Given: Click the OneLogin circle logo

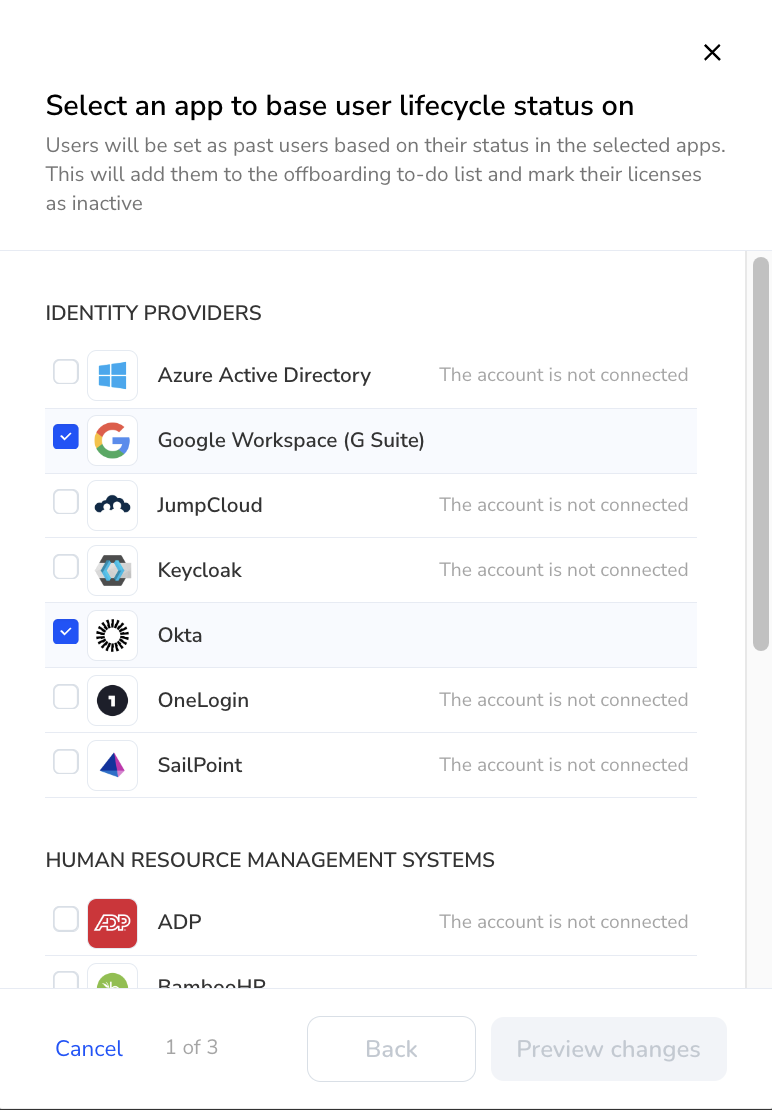Looking at the screenshot, I should pos(113,700).
